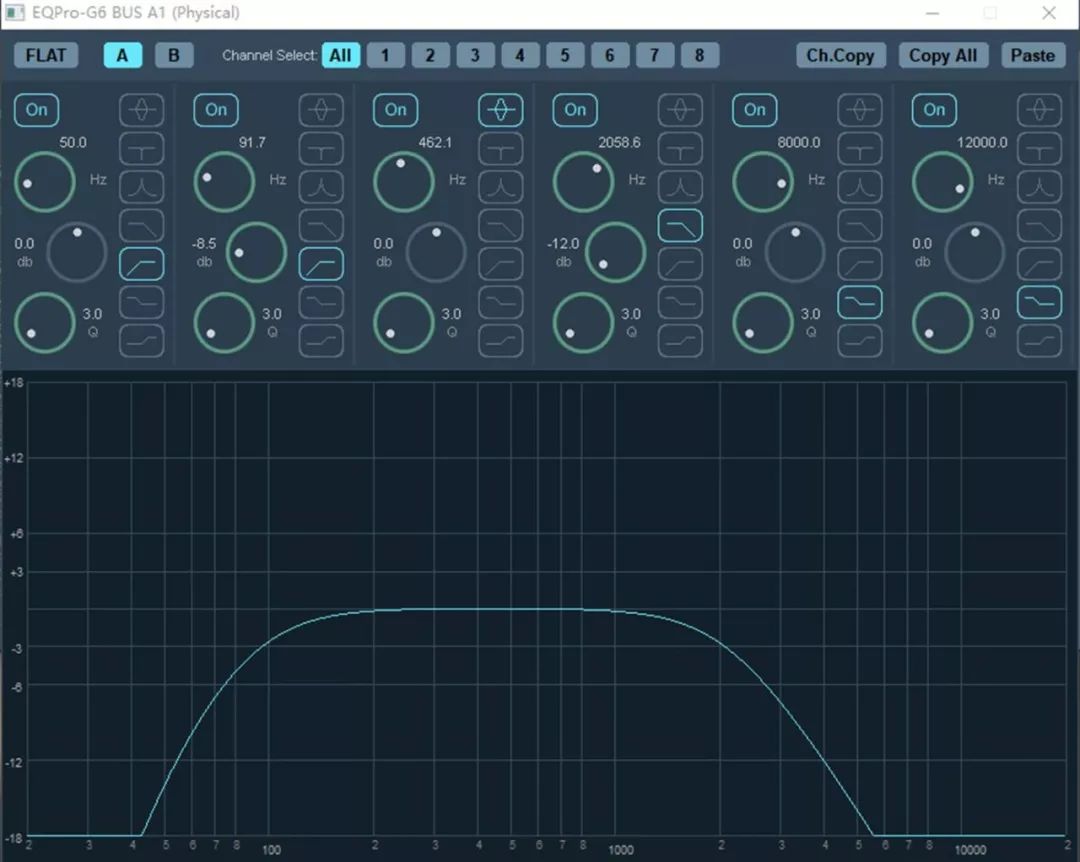The height and width of the screenshot is (862, 1080).
Task: Select channel 3 in Channel Select
Action: [x=475, y=55]
